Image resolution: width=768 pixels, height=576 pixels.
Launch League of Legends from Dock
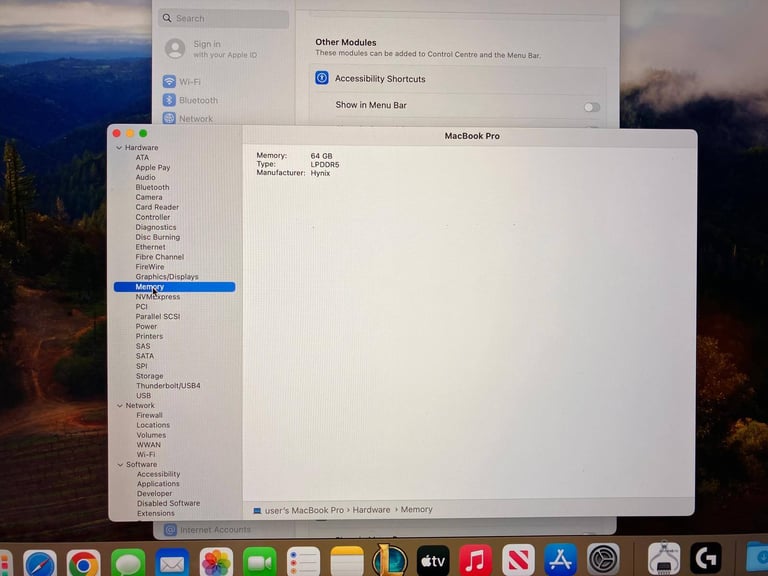tap(390, 560)
